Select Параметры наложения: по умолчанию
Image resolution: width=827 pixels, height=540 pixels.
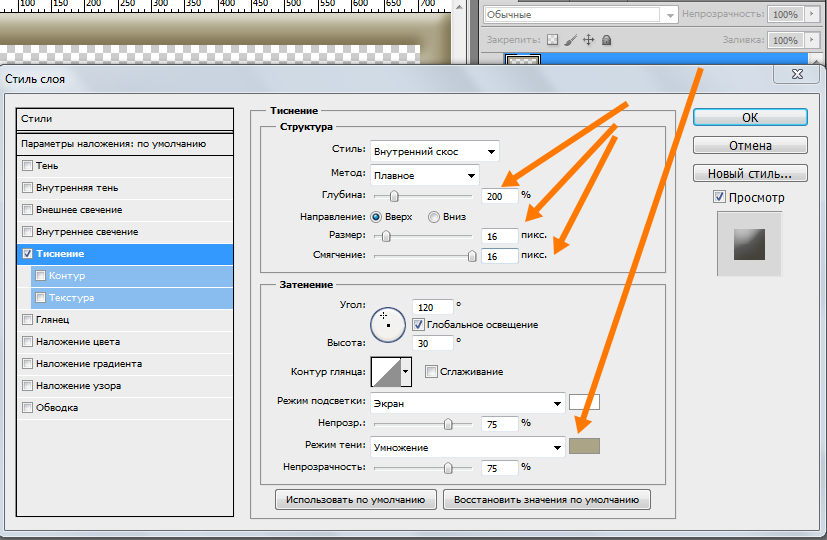125,144
